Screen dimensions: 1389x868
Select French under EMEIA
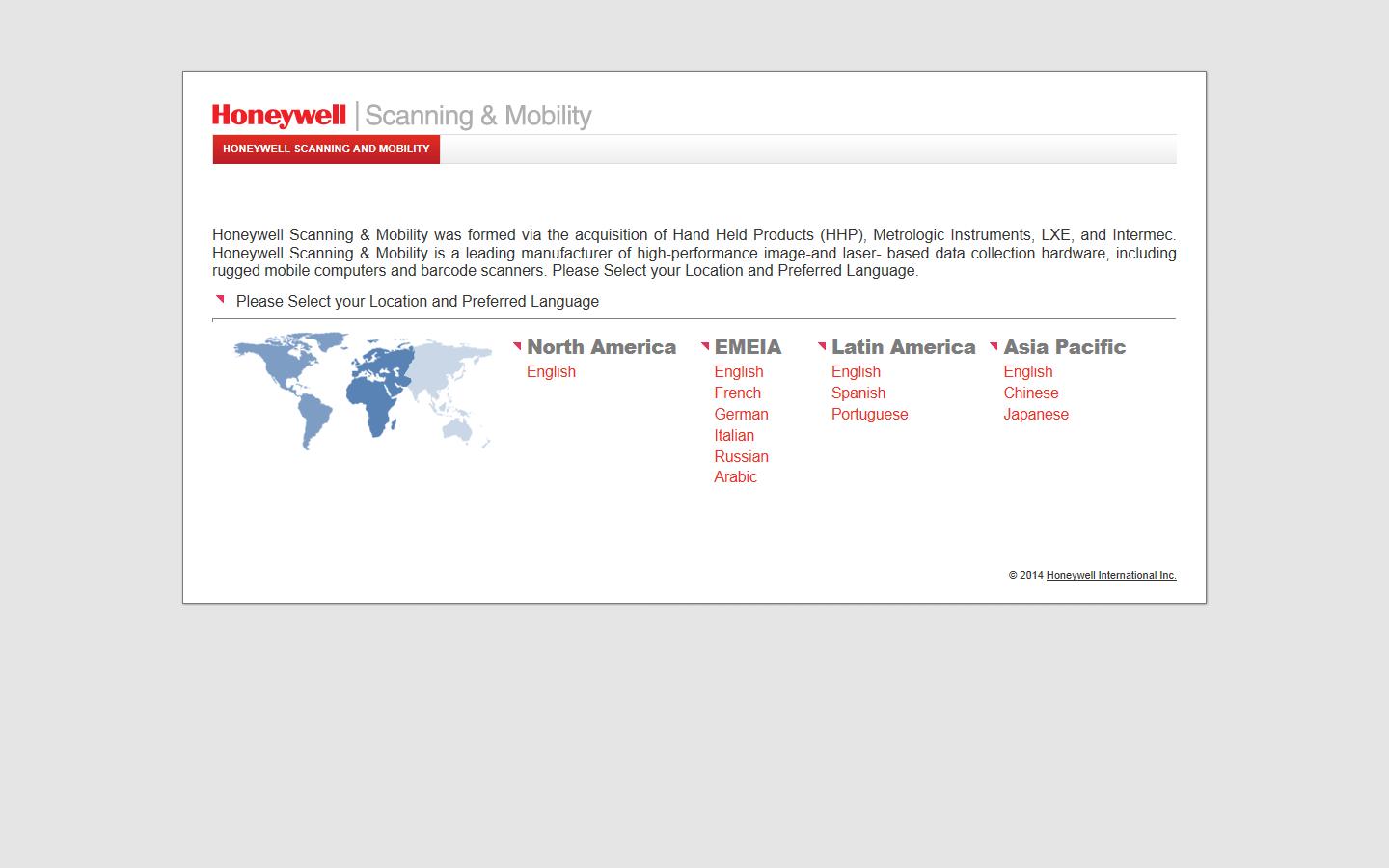pyautogui.click(x=737, y=393)
